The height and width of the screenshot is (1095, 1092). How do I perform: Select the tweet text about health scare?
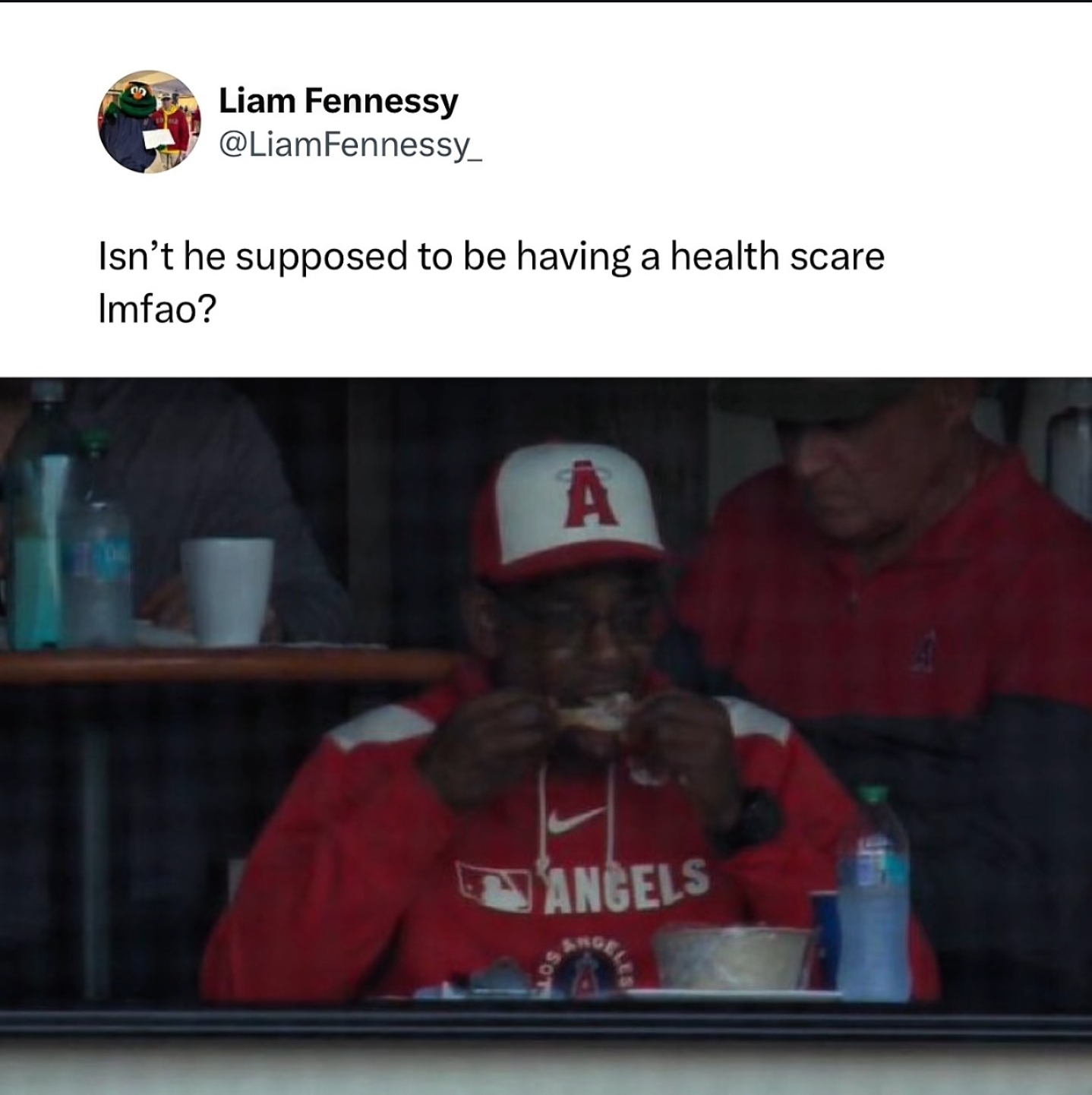491,282
